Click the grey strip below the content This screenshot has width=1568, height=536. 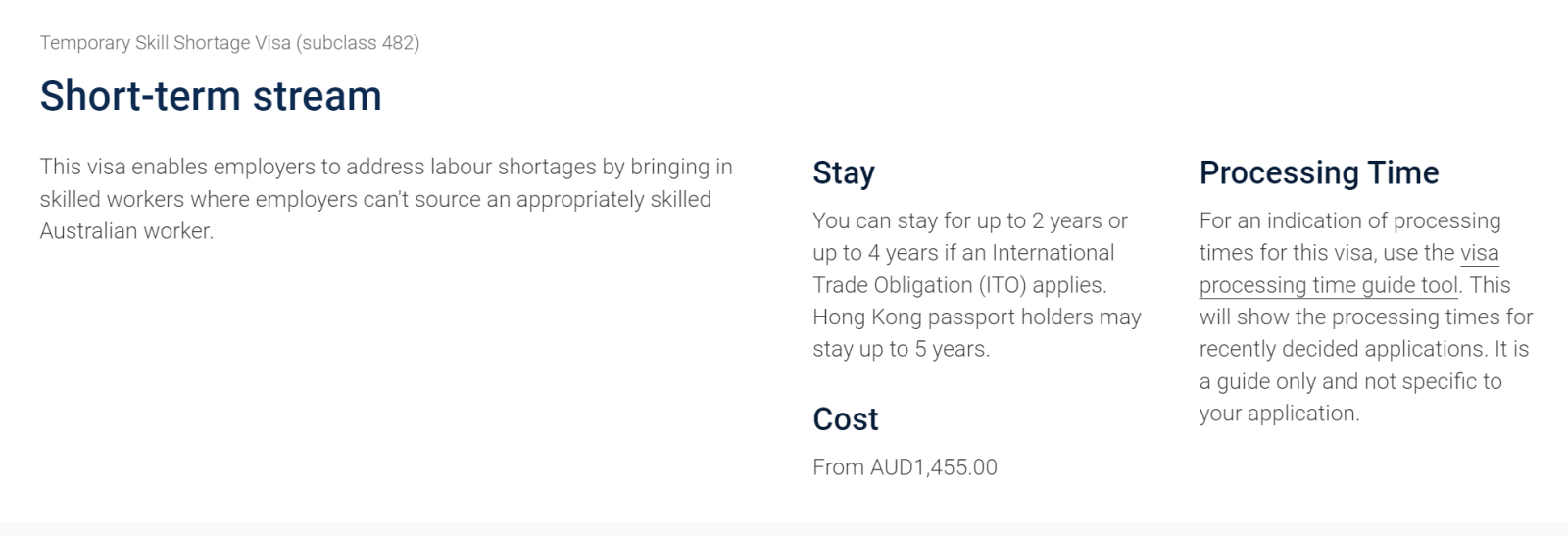tap(784, 529)
